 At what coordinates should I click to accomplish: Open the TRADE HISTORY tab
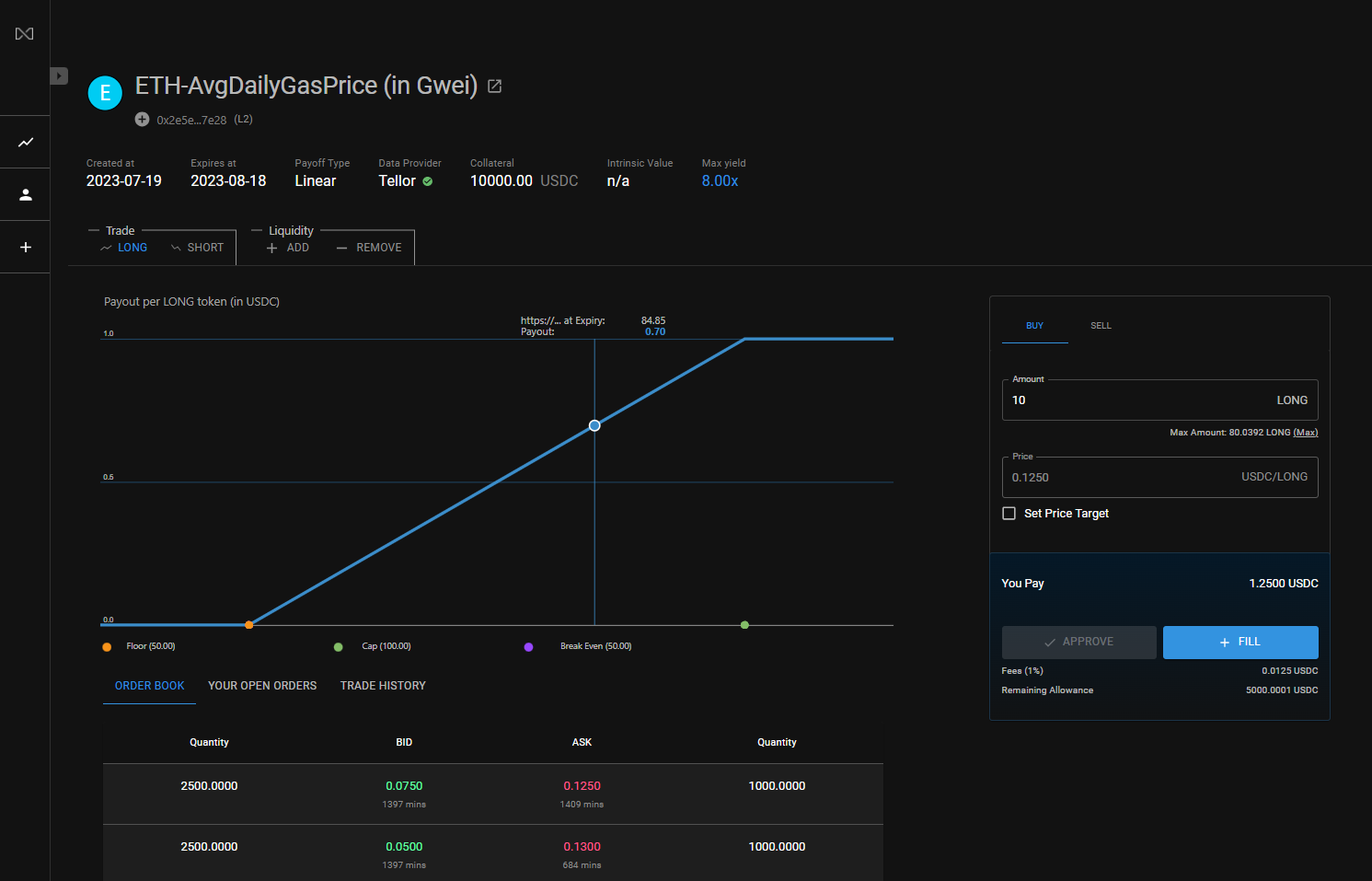(383, 686)
